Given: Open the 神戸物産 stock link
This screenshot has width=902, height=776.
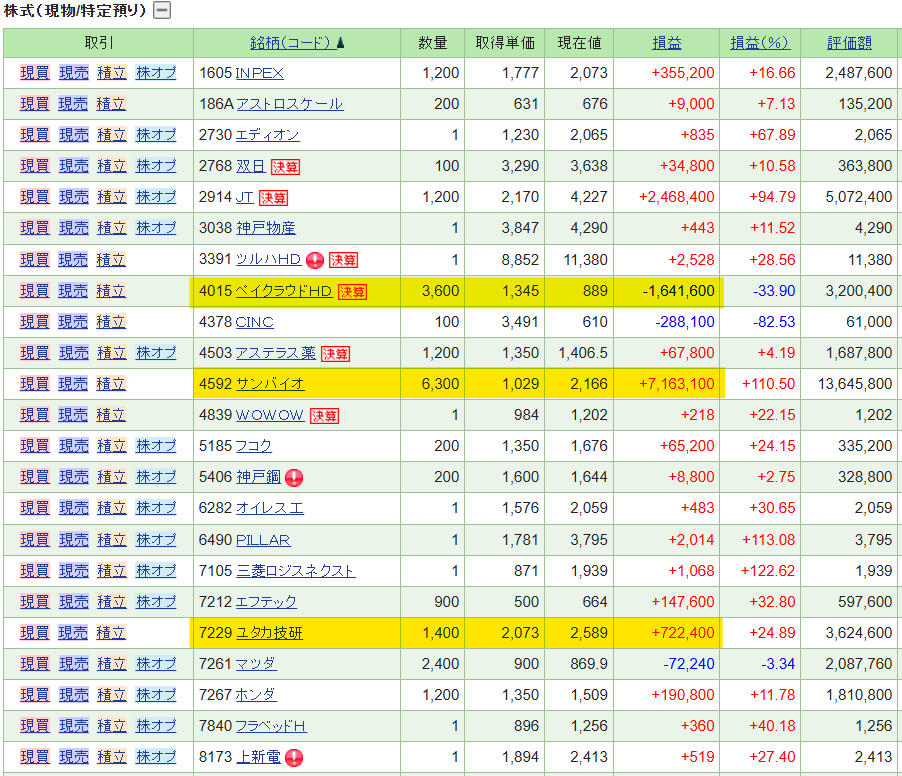Looking at the screenshot, I should [266, 228].
